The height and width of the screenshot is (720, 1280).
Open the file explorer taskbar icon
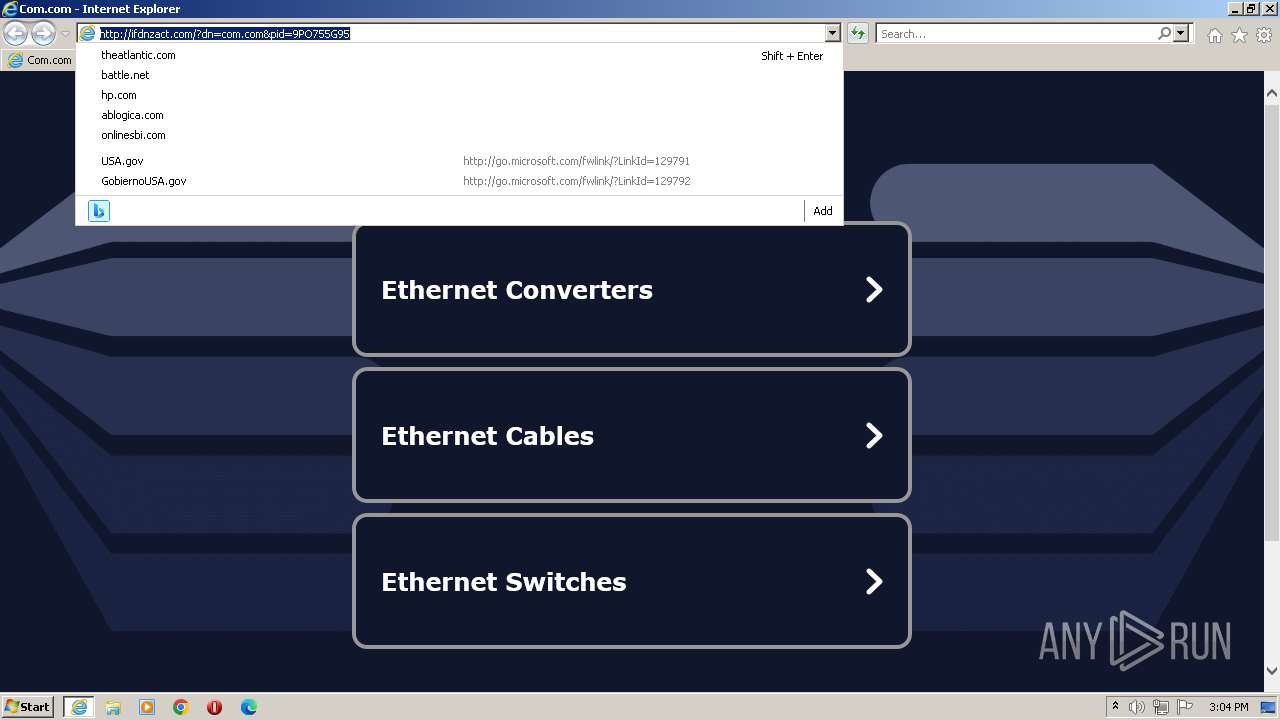click(113, 707)
